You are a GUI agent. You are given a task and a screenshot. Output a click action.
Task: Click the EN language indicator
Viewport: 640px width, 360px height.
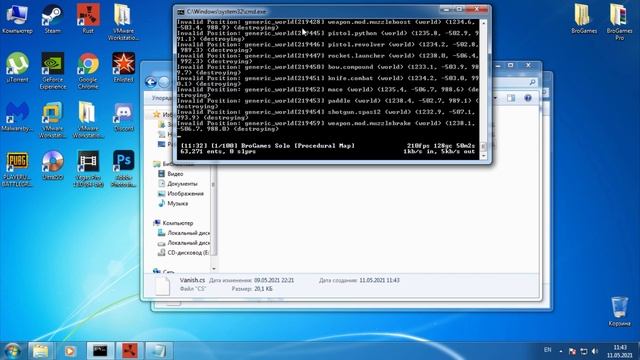coord(548,350)
